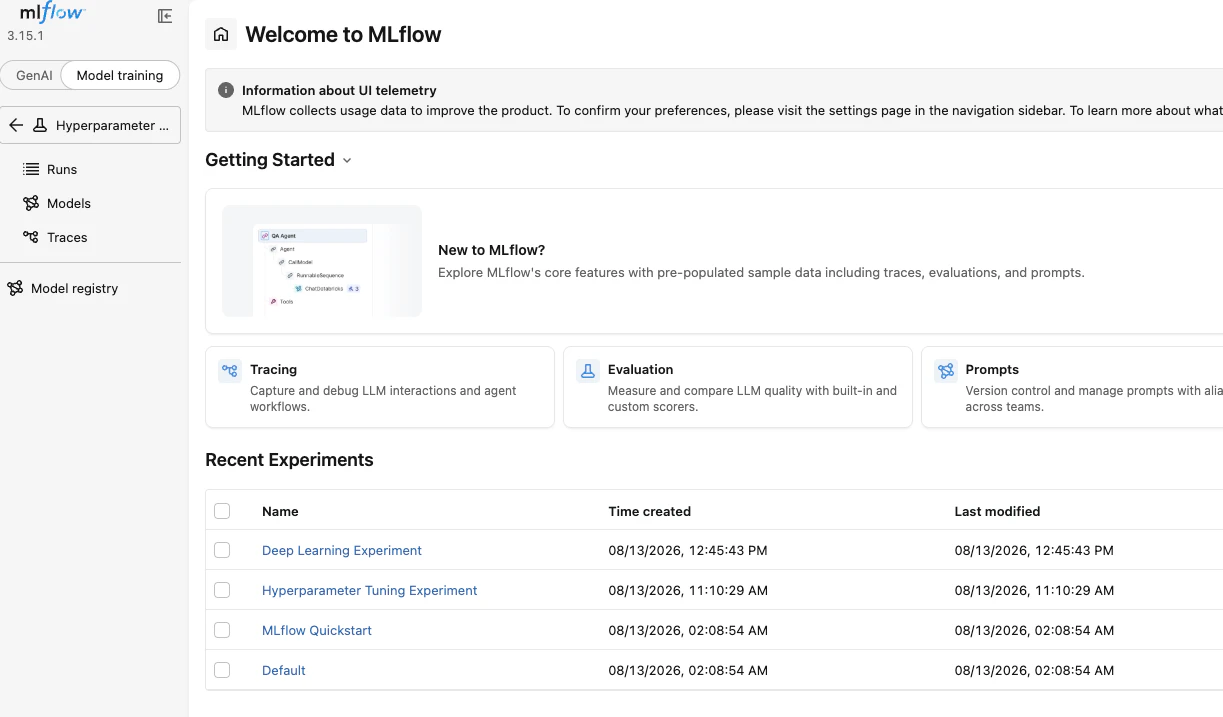Click the back arrow next to Hyperparameter experiment

pyautogui.click(x=16, y=125)
